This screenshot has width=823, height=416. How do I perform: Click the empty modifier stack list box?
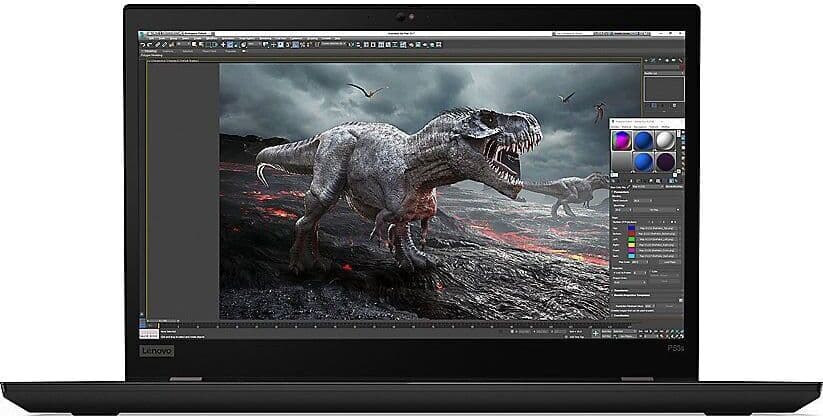(x=664, y=89)
